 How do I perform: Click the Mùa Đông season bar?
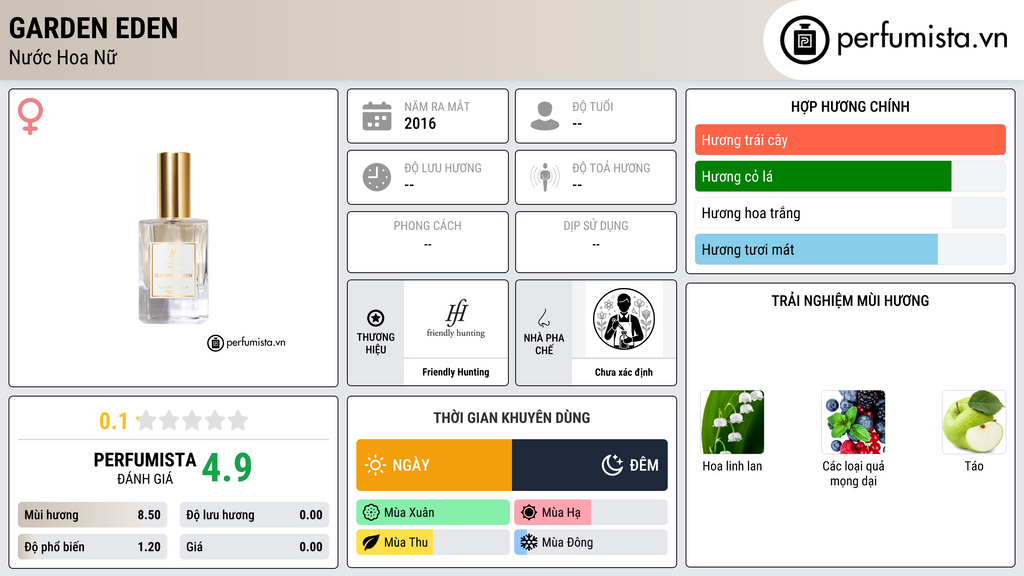(x=591, y=542)
